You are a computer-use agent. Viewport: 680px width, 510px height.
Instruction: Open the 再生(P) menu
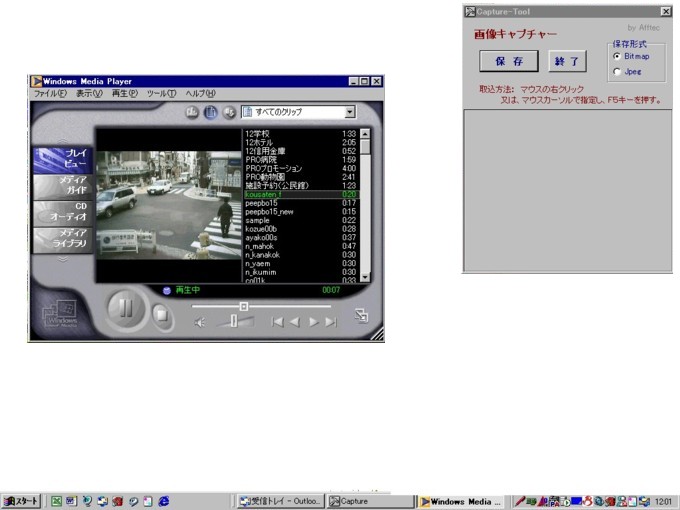125,93
